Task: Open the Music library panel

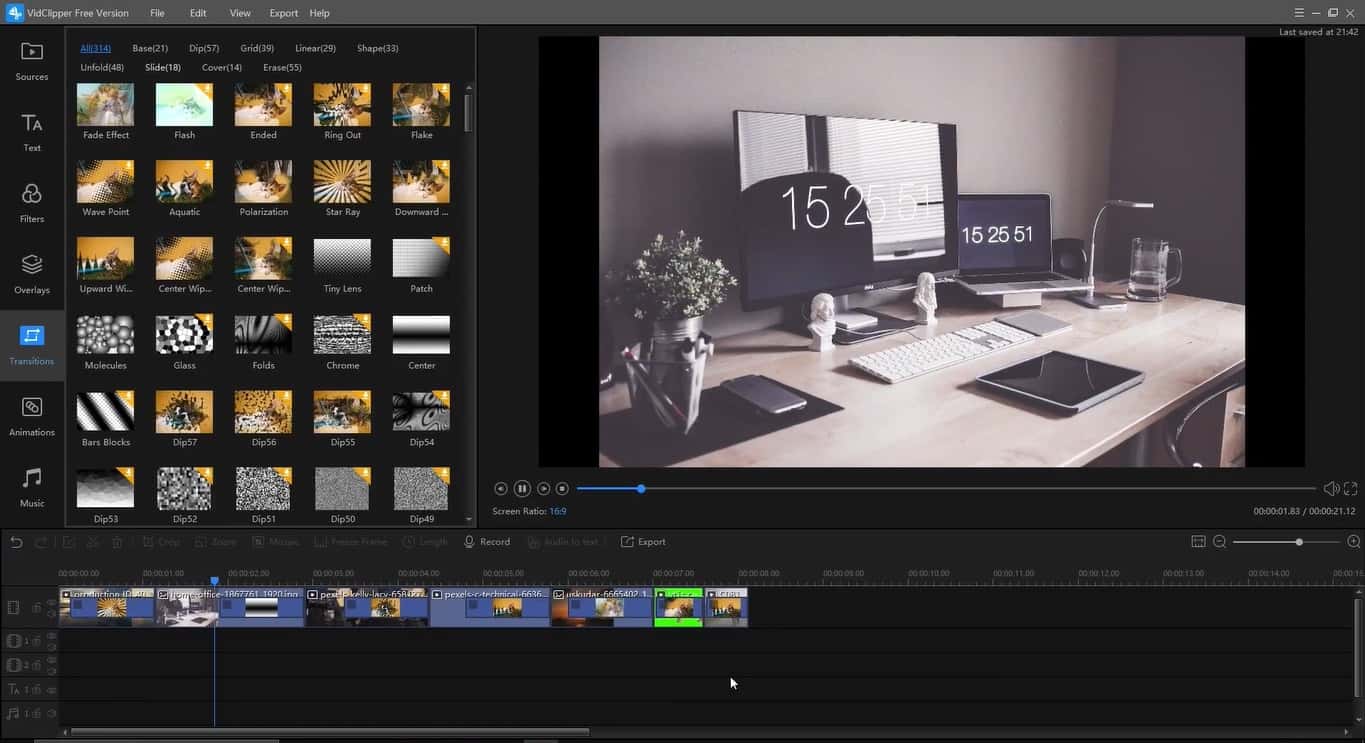Action: click(32, 487)
